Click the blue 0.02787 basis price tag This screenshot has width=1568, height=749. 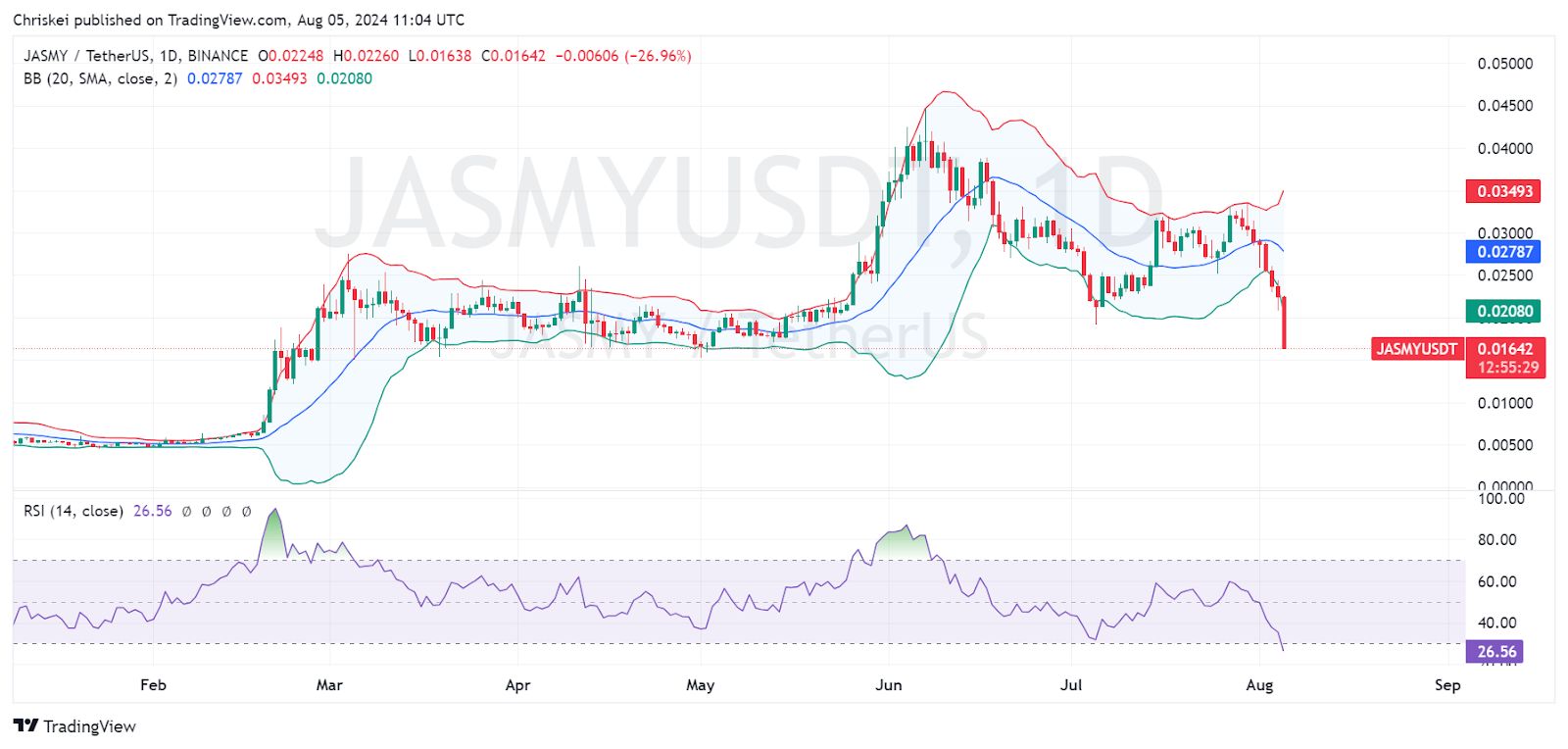click(1503, 252)
